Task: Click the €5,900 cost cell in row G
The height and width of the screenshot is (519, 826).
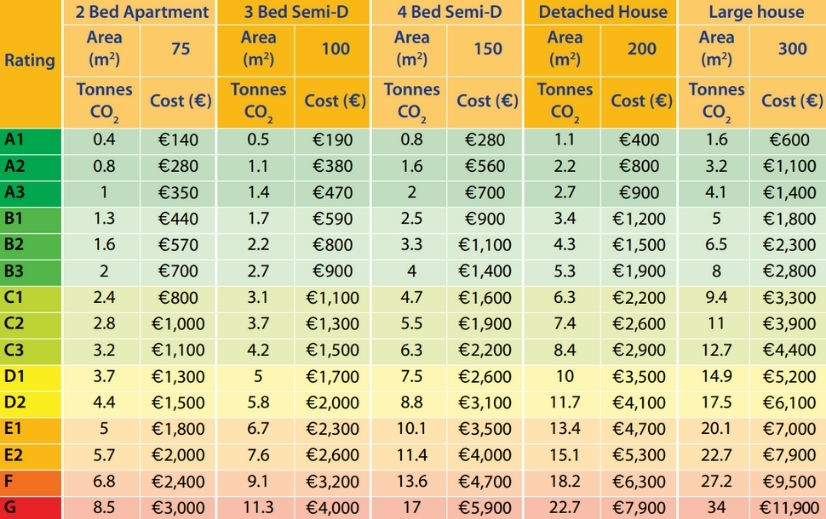Action: click(487, 505)
